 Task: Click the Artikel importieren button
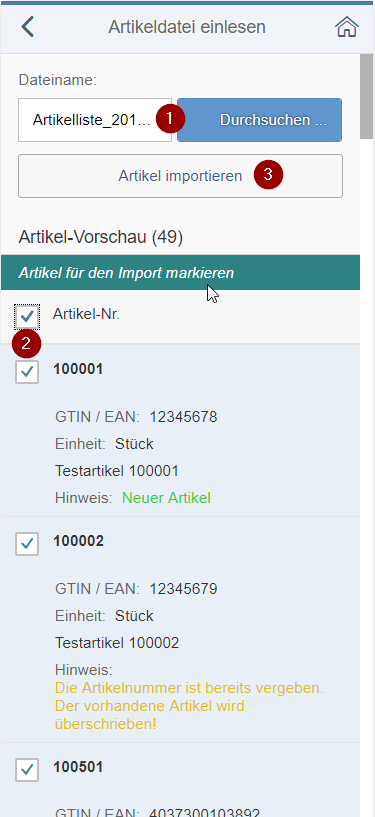tap(180, 176)
